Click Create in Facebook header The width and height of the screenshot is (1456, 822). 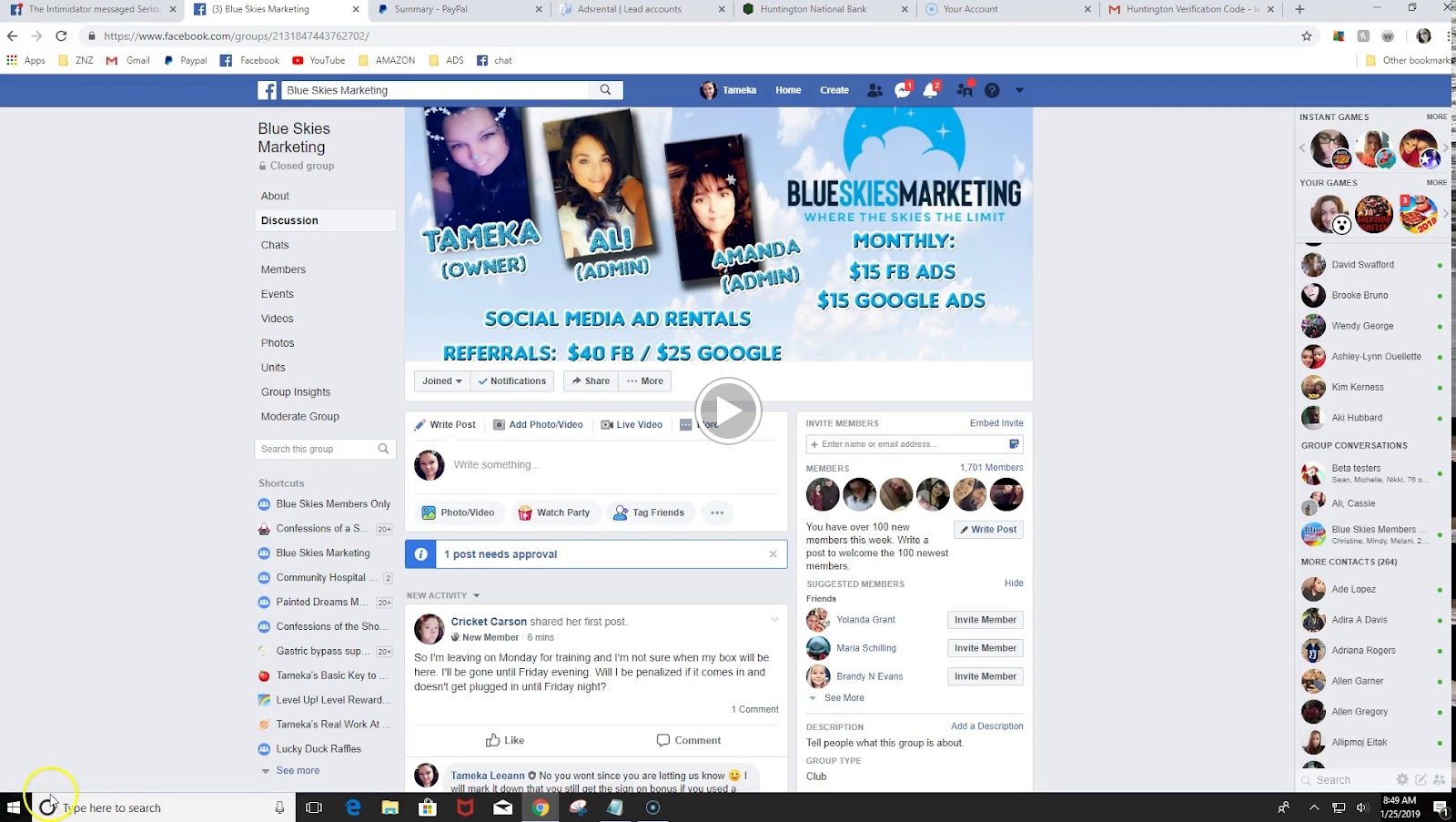pos(834,90)
